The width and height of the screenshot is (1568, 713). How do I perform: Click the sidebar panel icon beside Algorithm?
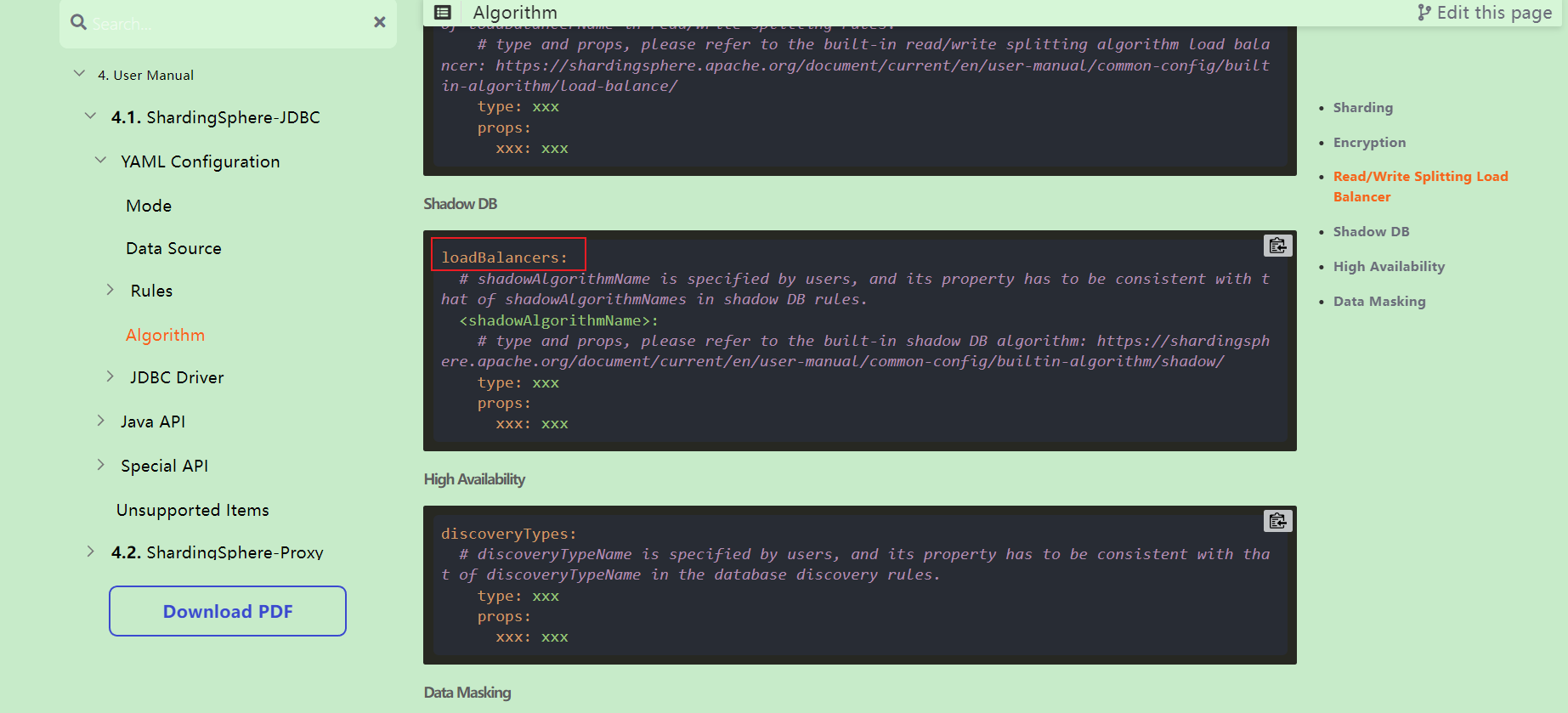[442, 12]
